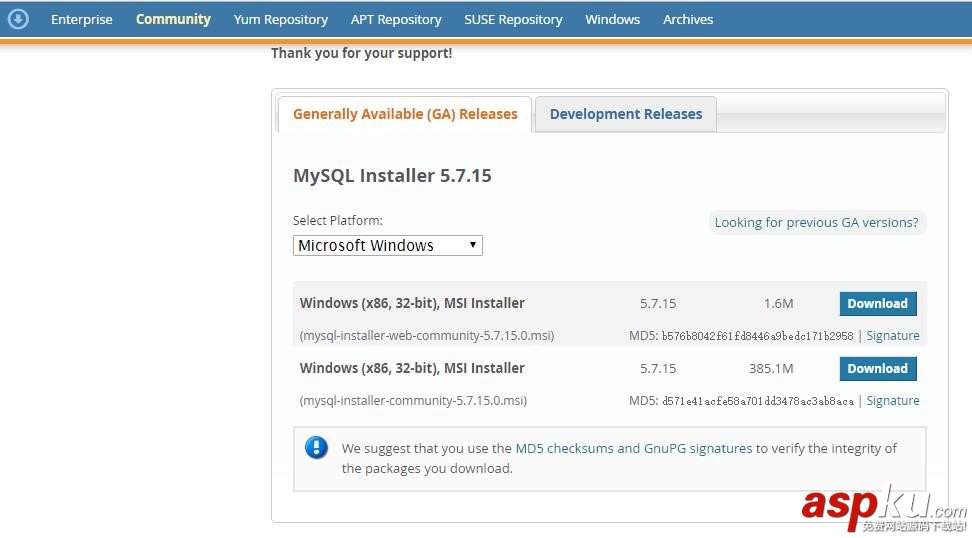Open MD5 checksums and GnuPG signatures link
The image size is (972, 538).
(633, 449)
